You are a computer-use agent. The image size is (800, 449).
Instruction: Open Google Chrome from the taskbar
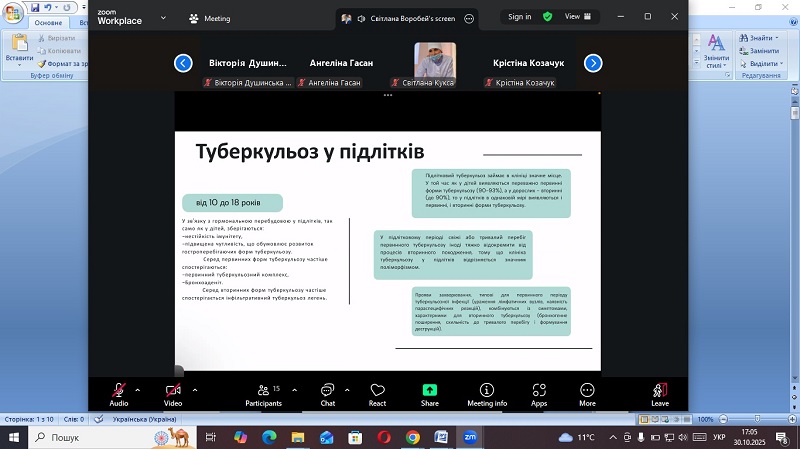[413, 437]
